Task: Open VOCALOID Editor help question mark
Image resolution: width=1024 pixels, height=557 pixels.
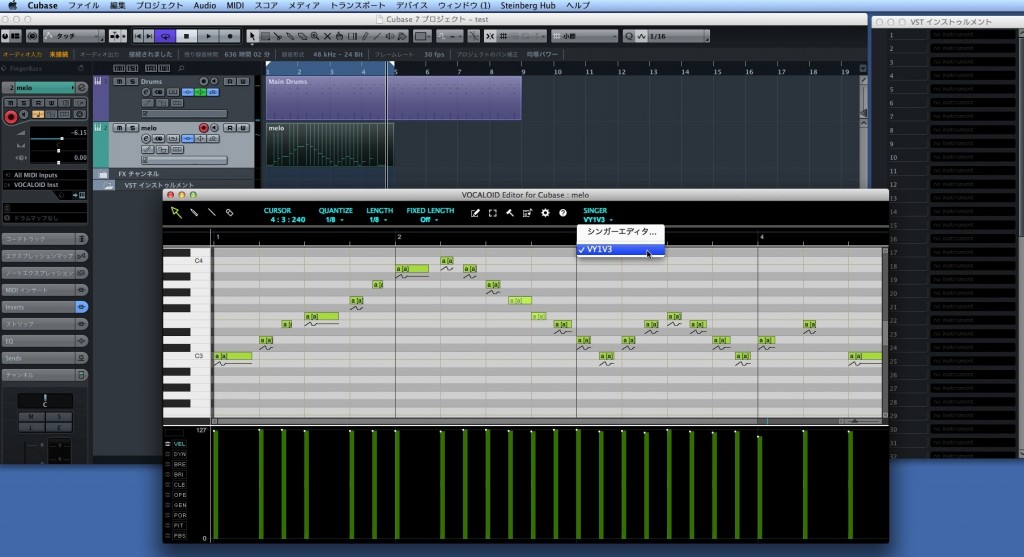Action: tap(563, 213)
